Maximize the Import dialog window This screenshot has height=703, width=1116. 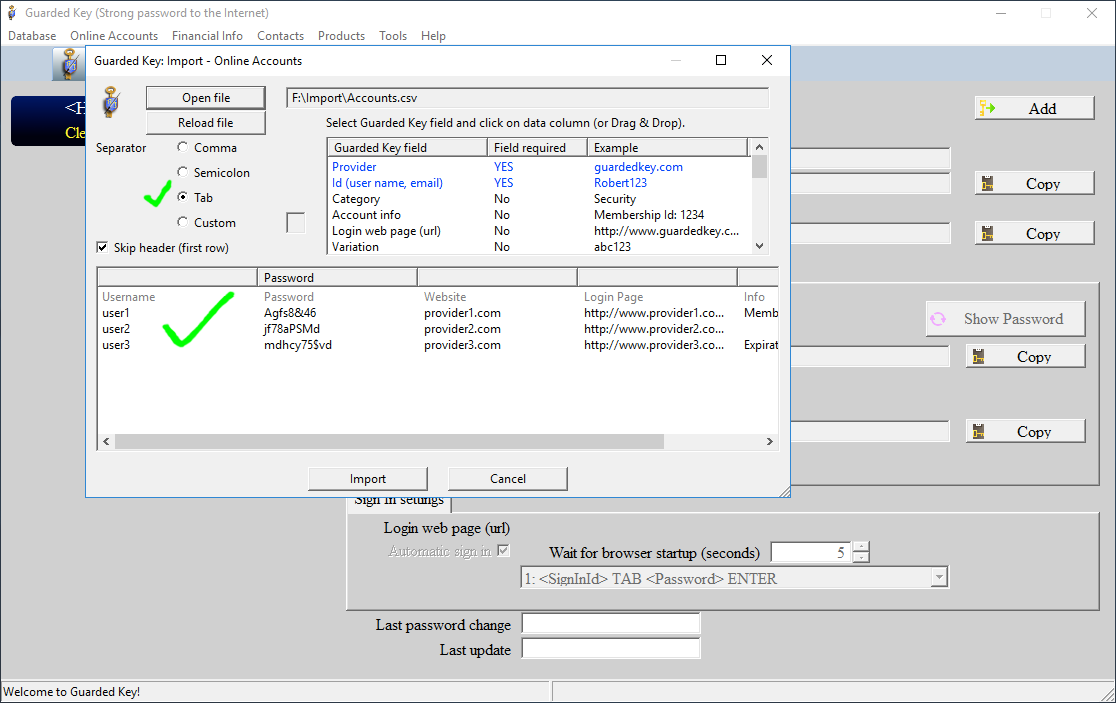tap(721, 60)
